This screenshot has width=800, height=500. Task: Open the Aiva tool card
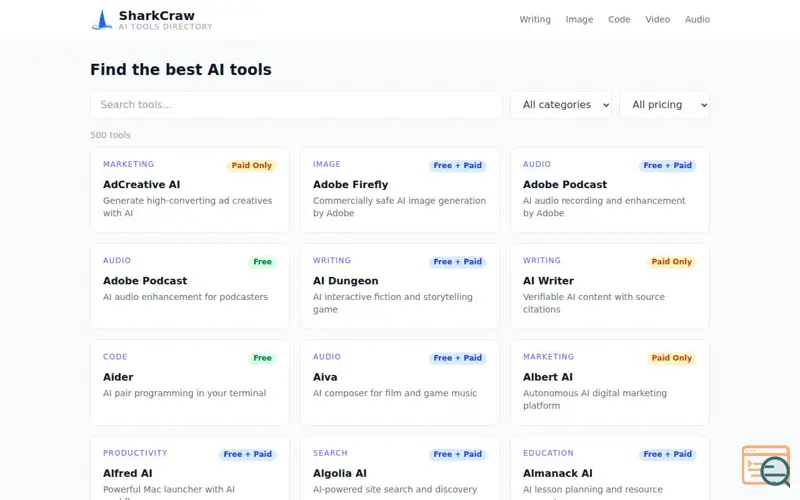tap(399, 383)
